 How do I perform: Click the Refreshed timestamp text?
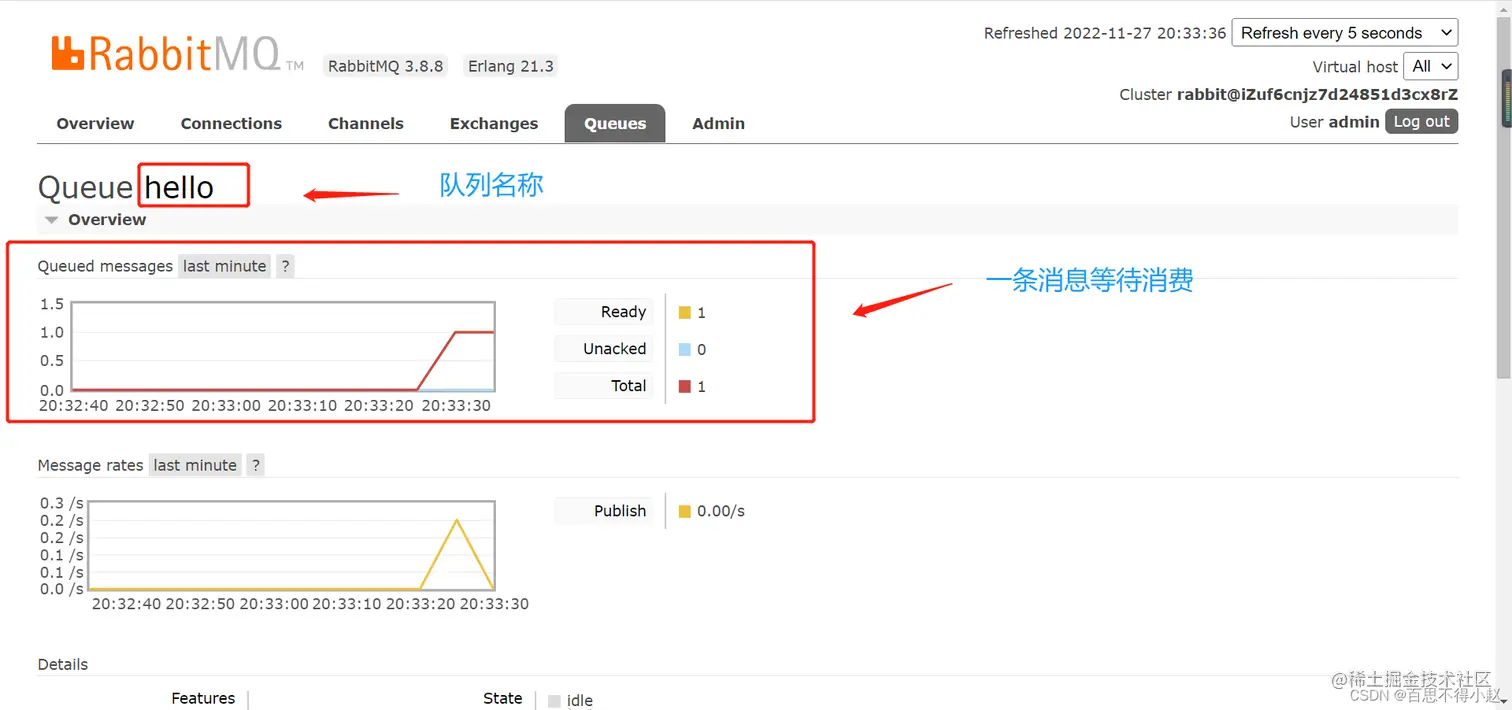point(1105,33)
